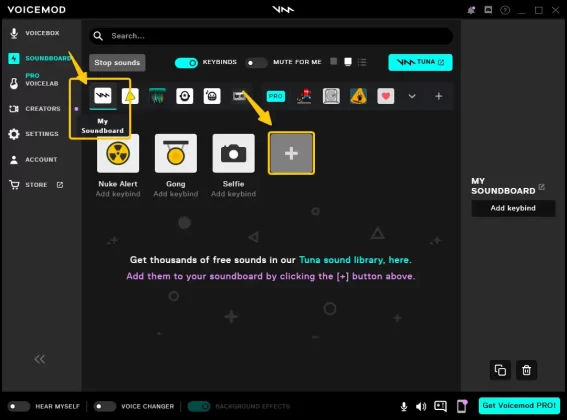Open the Creators page

[35, 109]
